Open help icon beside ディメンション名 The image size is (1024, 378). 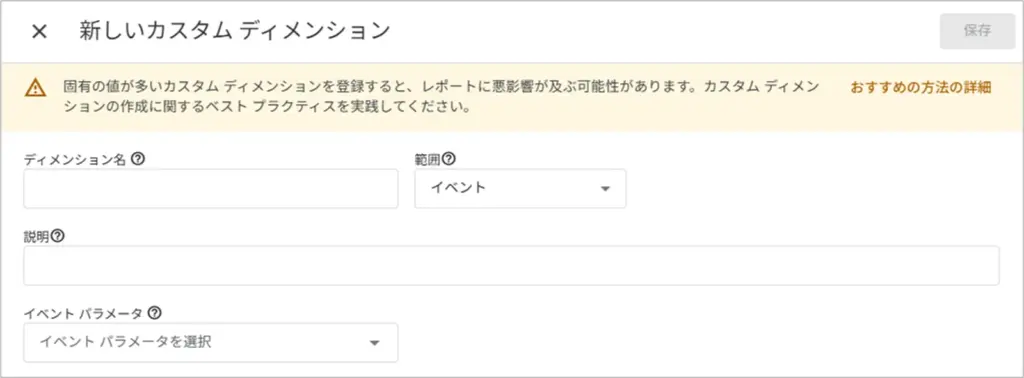138,159
